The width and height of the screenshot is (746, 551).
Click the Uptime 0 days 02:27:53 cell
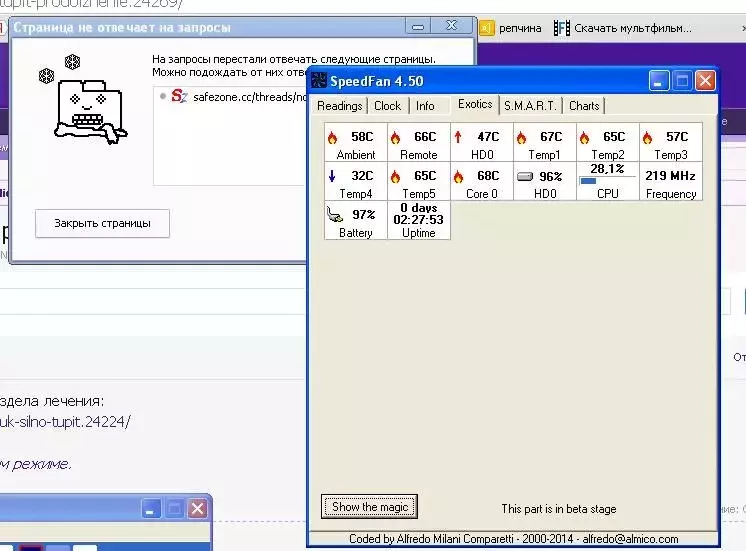pos(418,220)
